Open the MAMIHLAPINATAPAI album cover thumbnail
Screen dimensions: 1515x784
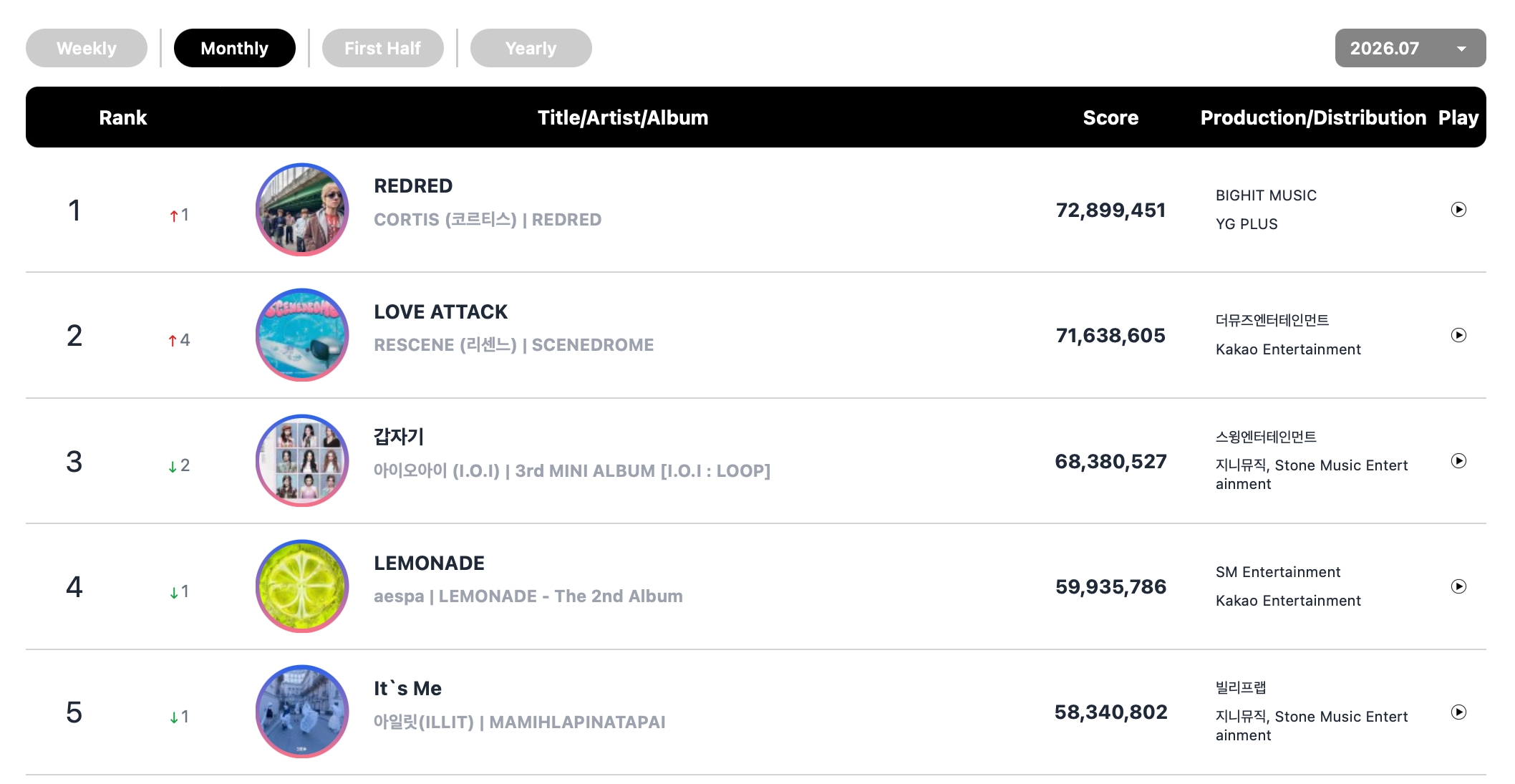pyautogui.click(x=302, y=712)
